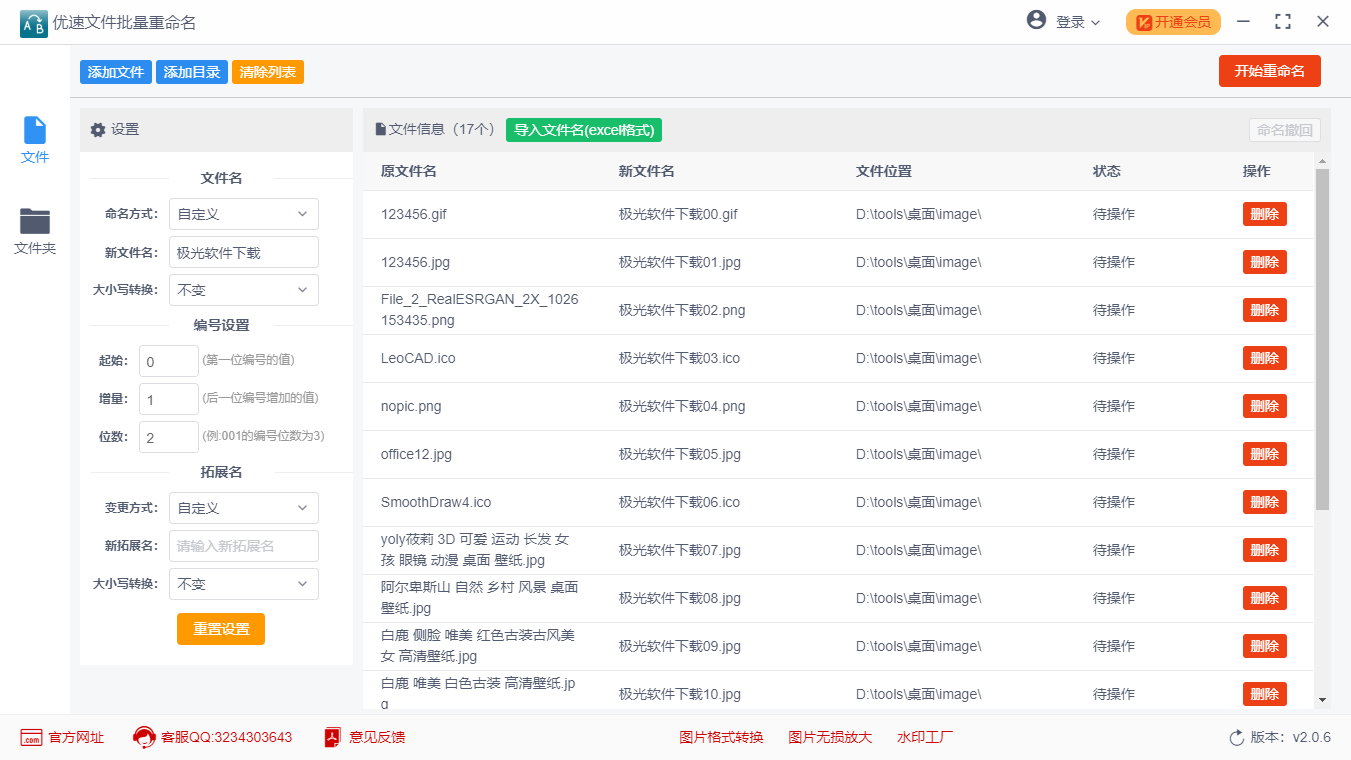Click the 命名撤回 button
Image resolution: width=1351 pixels, height=760 pixels.
(1285, 130)
